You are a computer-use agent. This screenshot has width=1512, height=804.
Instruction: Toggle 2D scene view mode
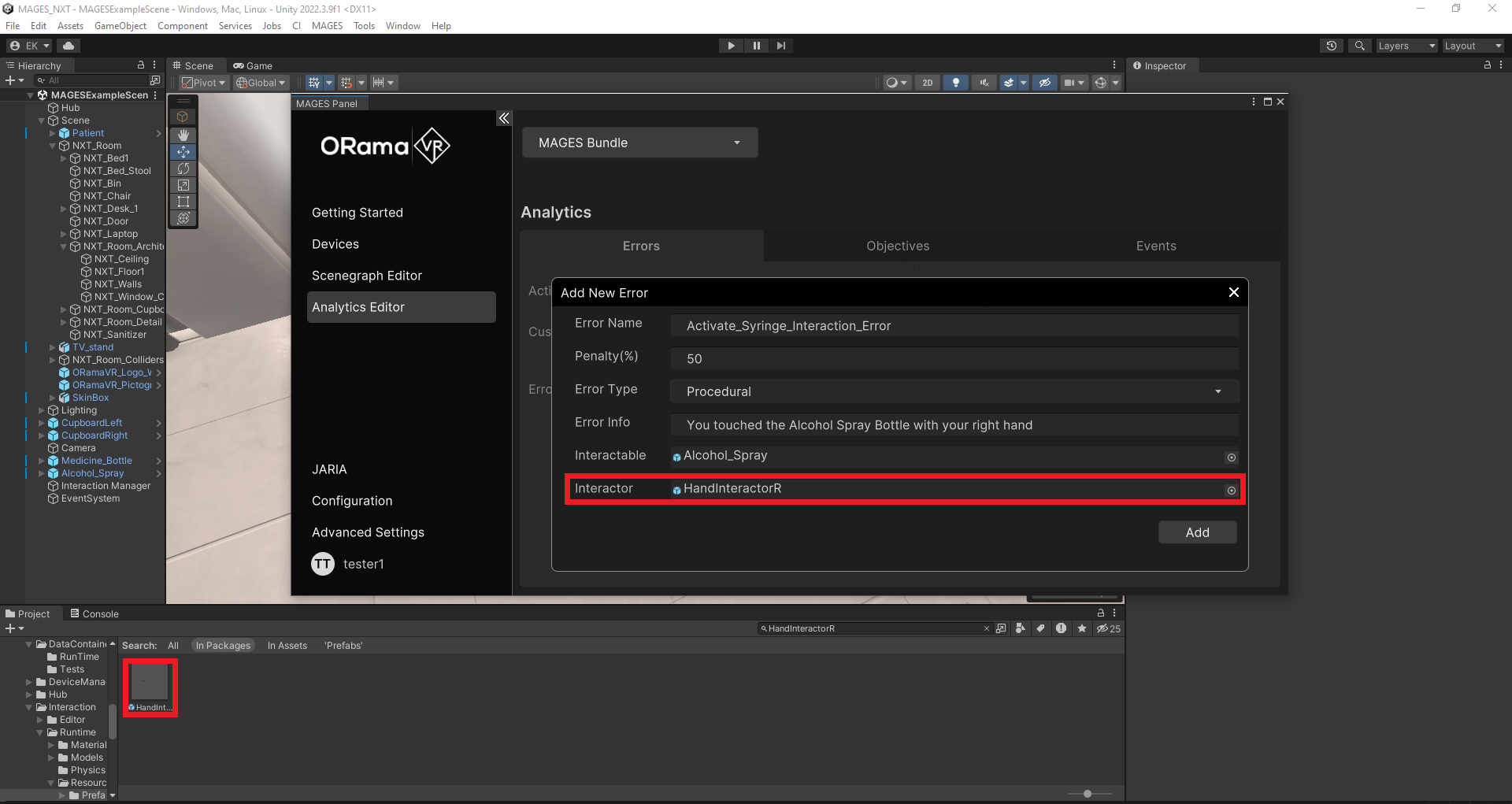coord(927,83)
